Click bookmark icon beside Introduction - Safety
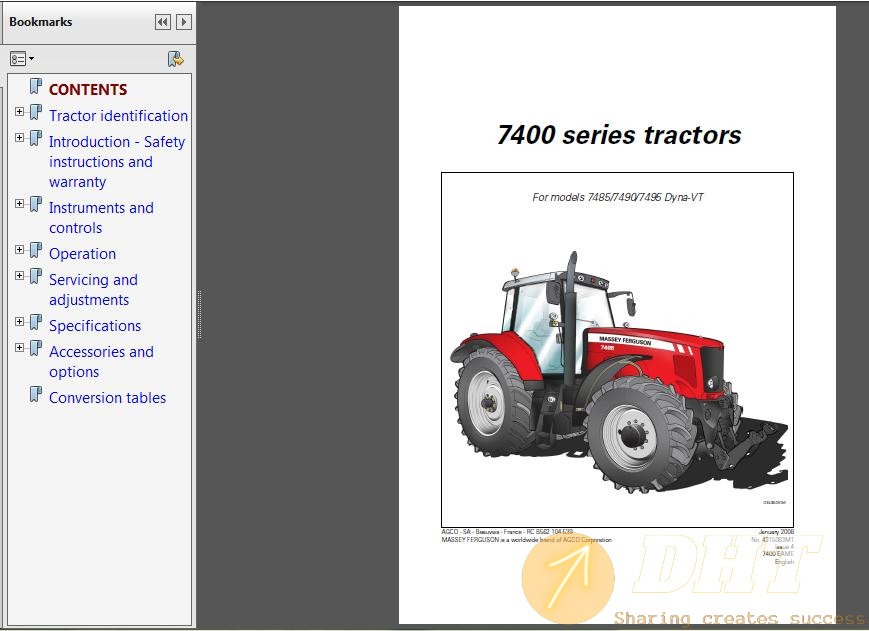 click(x=35, y=138)
